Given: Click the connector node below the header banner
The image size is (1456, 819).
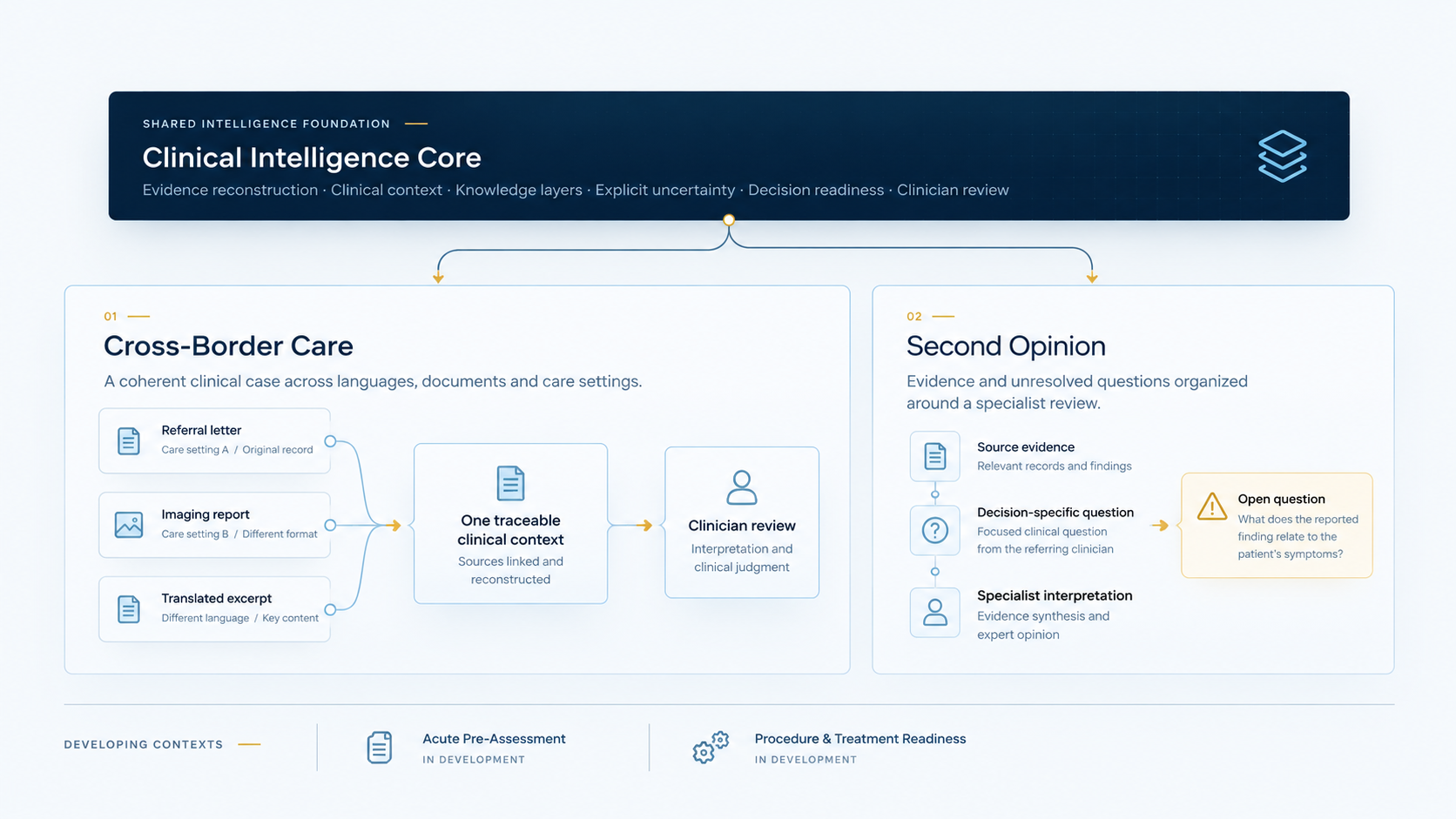Looking at the screenshot, I should pos(729,220).
